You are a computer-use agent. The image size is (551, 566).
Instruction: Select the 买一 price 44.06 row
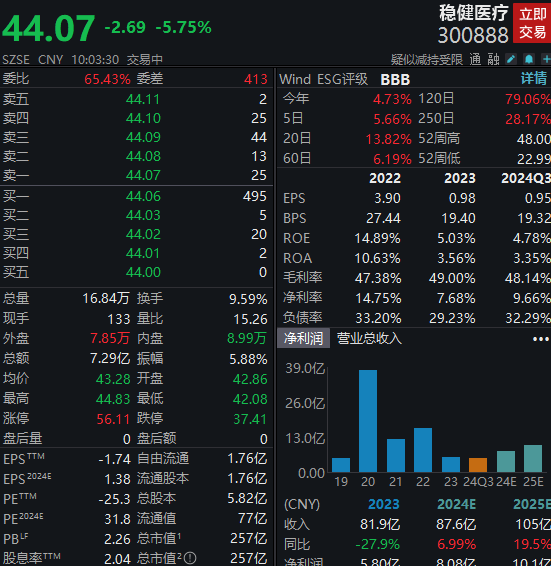point(136,196)
